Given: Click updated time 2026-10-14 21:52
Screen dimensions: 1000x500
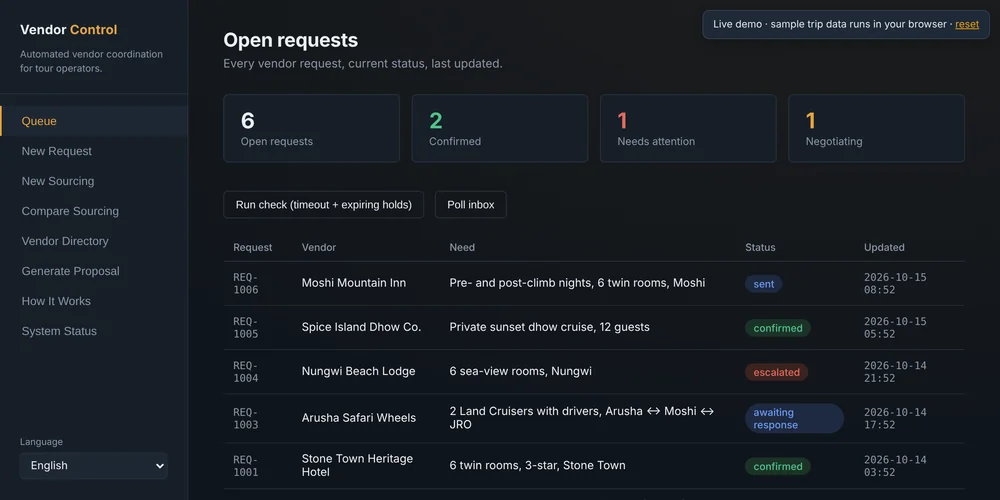Looking at the screenshot, I should [895, 372].
